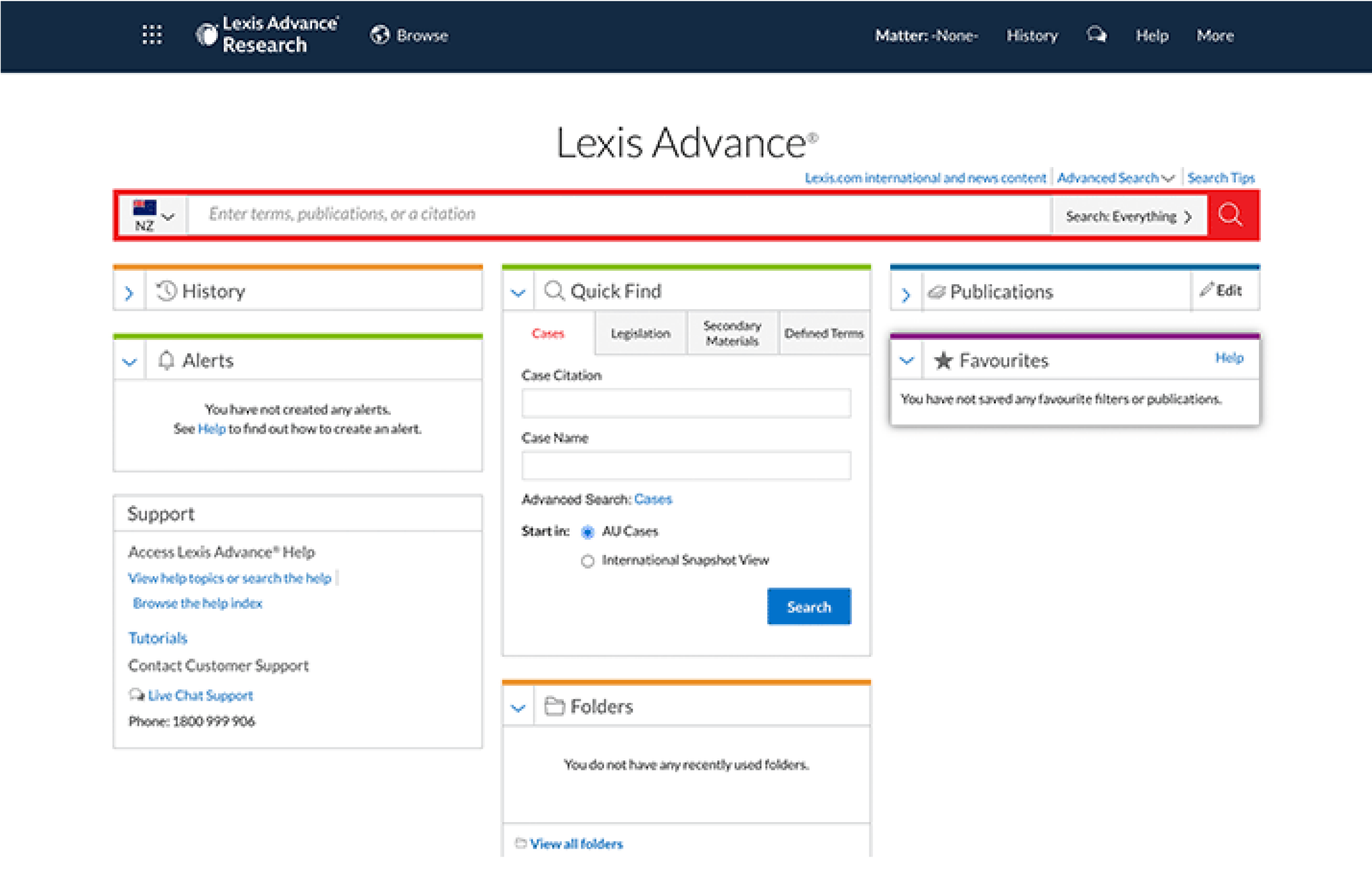Image resolution: width=1372 pixels, height=889 pixels.
Task: Select the AU Cases radio button
Action: pyautogui.click(x=587, y=532)
